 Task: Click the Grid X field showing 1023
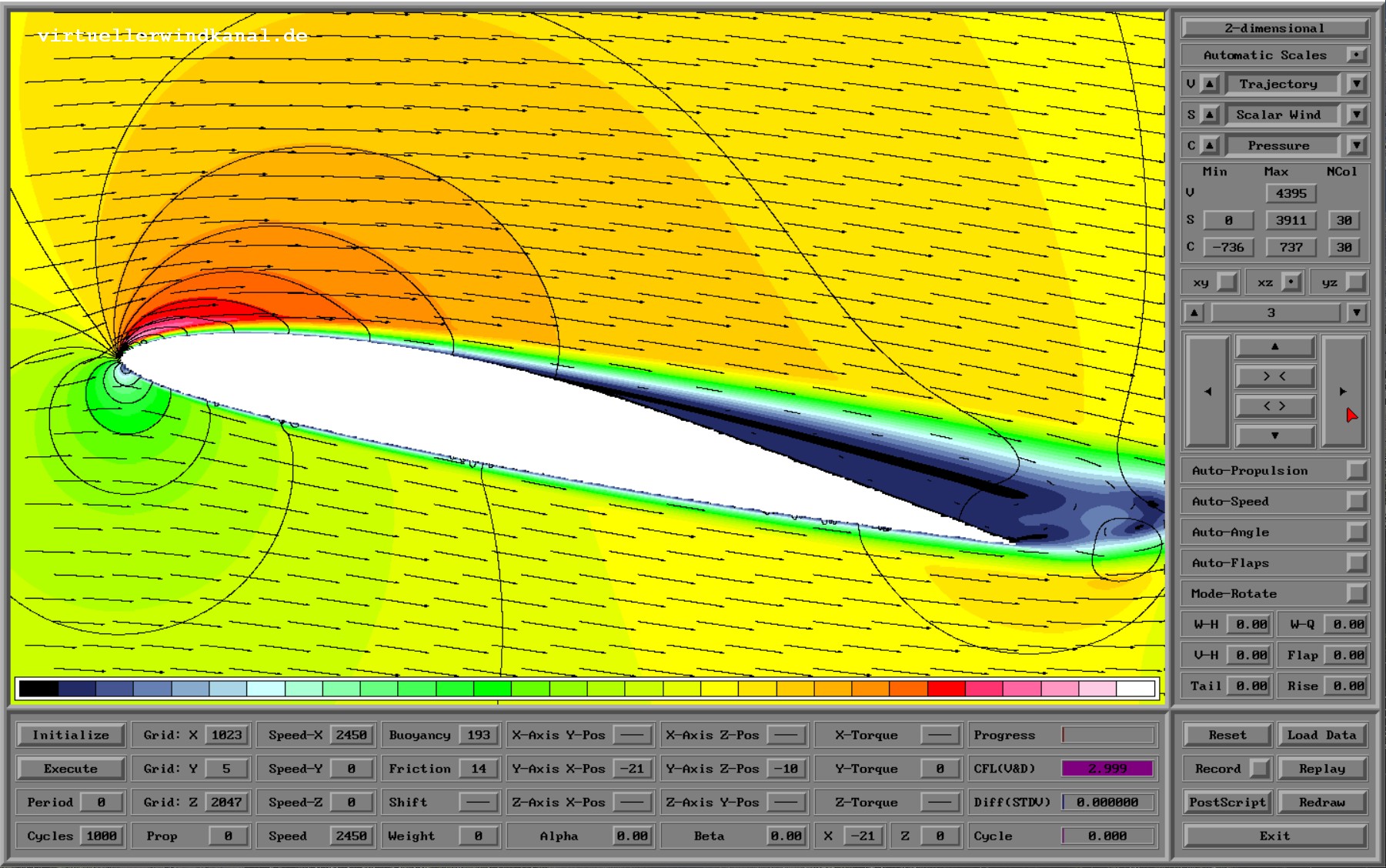(226, 735)
